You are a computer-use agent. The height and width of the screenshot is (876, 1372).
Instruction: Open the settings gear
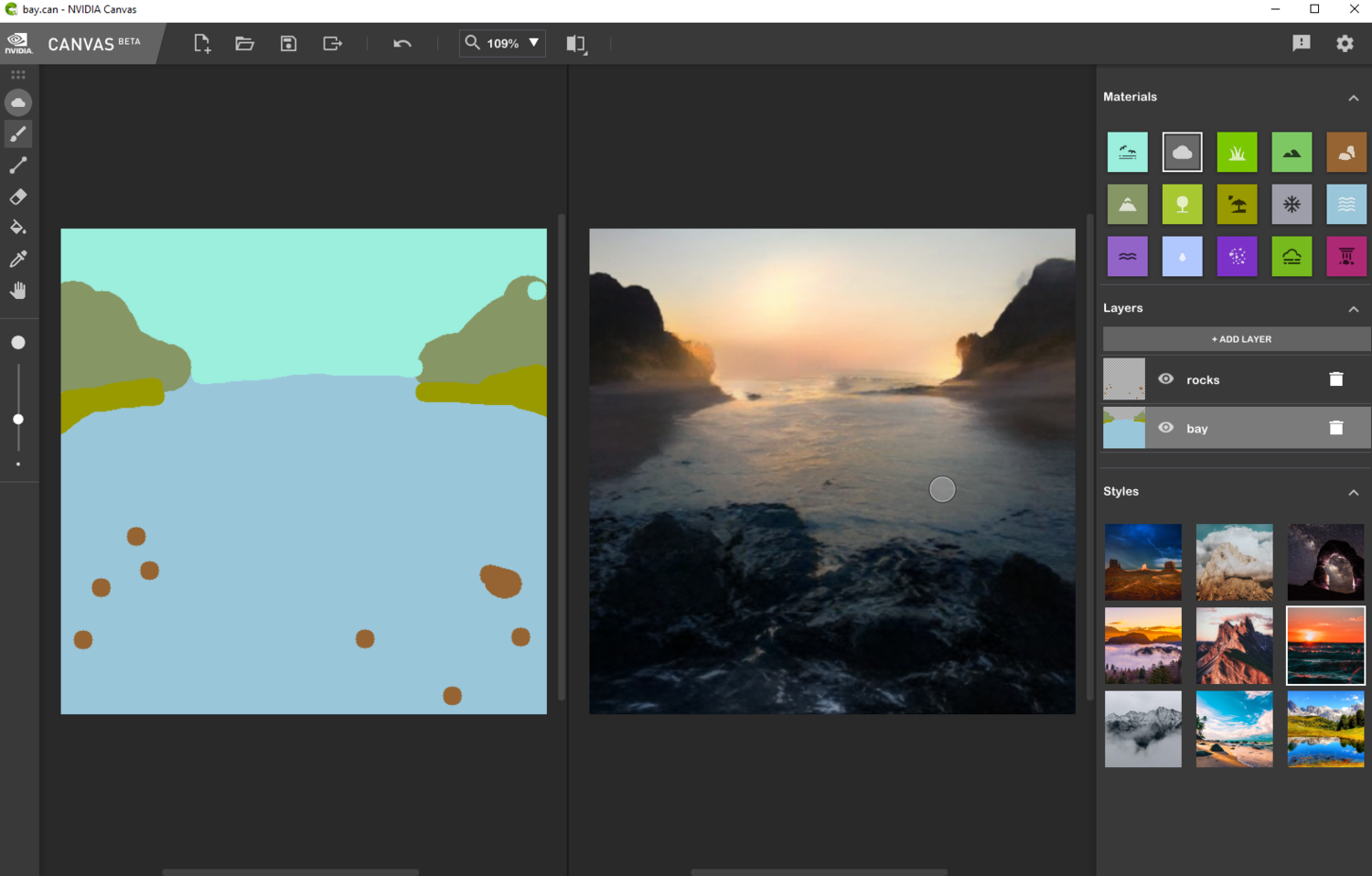pos(1344,44)
